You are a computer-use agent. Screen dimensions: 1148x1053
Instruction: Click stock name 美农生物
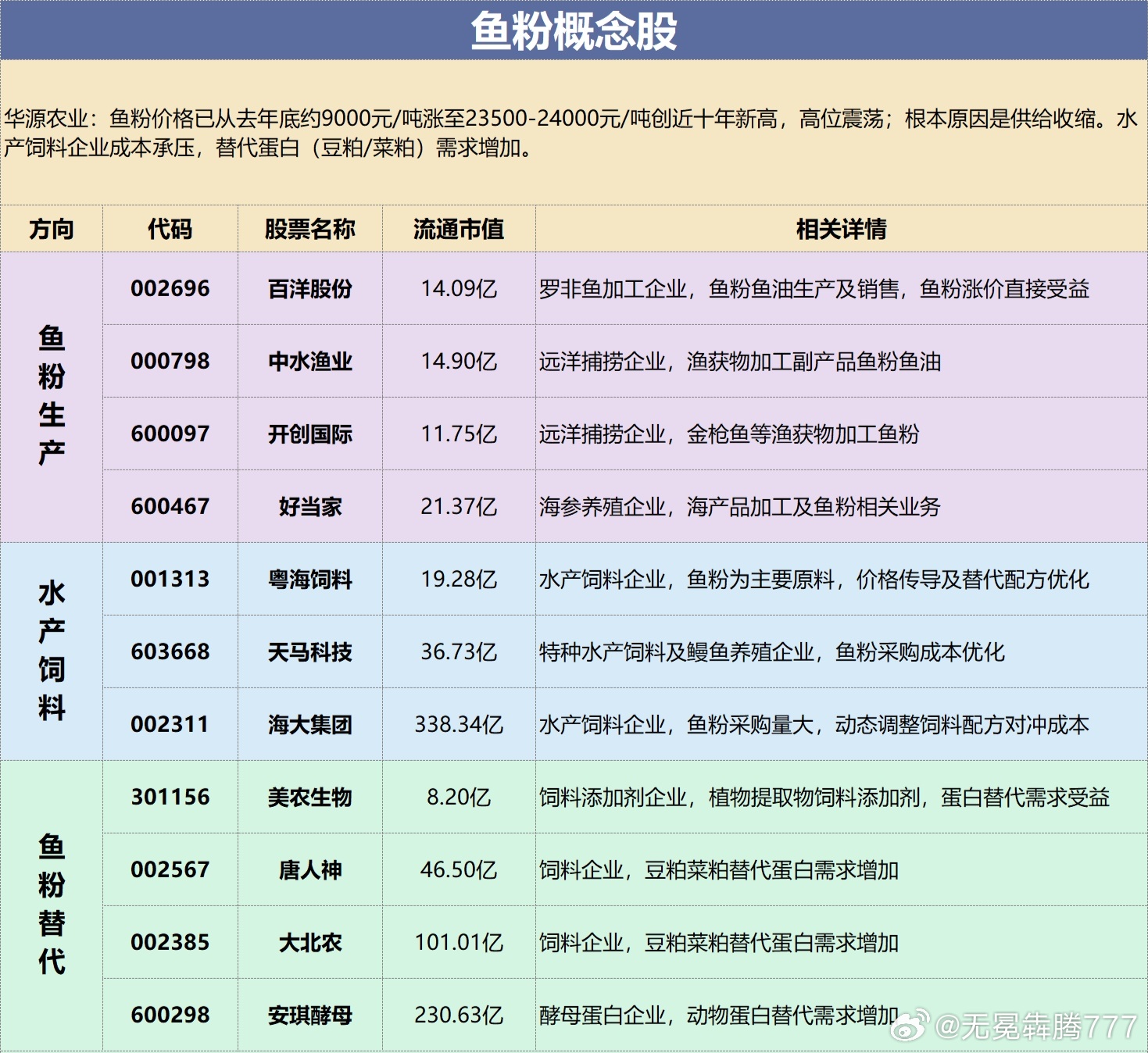click(x=310, y=797)
